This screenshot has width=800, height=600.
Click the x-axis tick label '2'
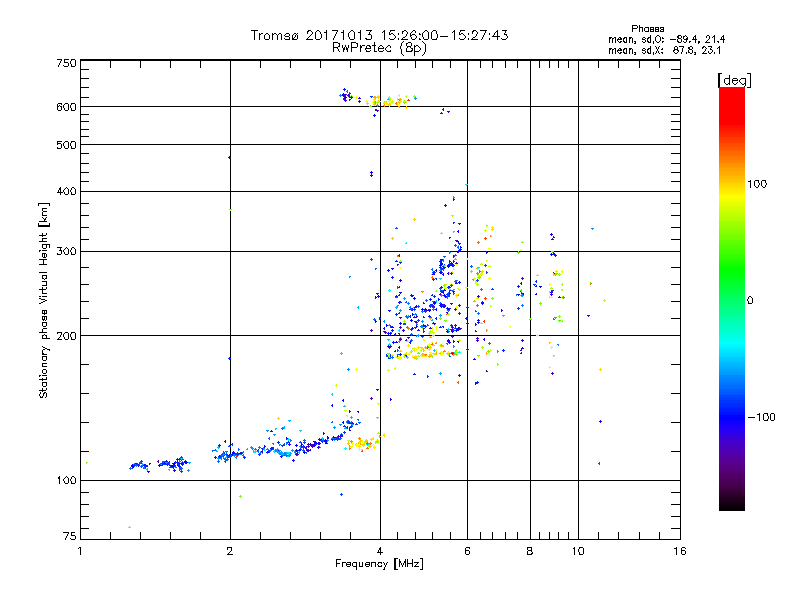pos(230,551)
